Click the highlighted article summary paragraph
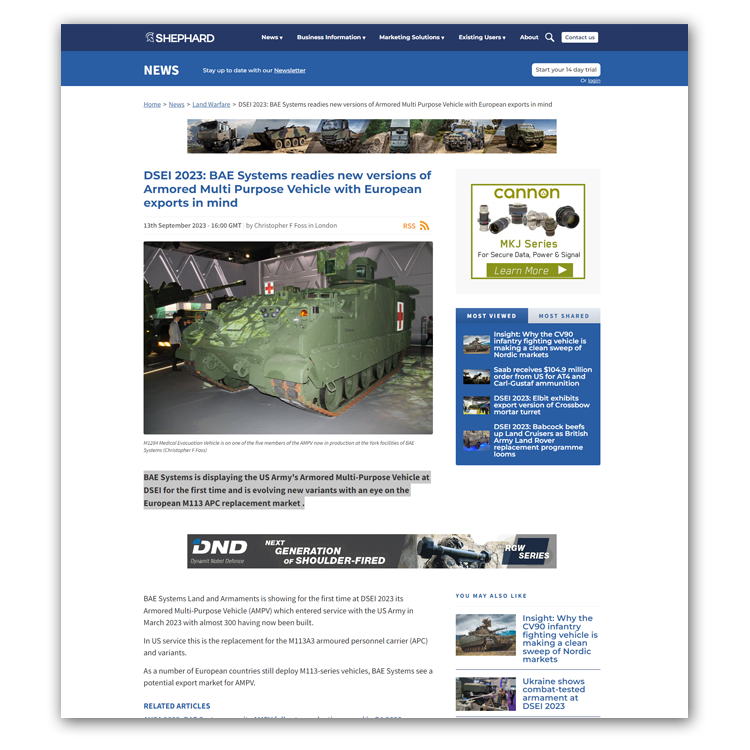Screen dimensions: 750x750 tap(287, 490)
